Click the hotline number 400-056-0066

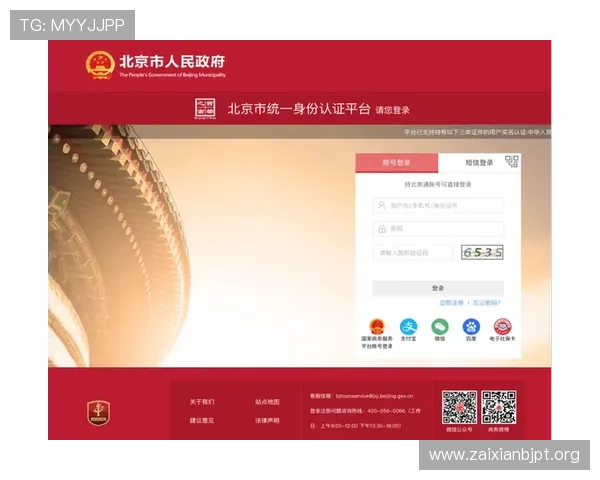[x=386, y=411]
